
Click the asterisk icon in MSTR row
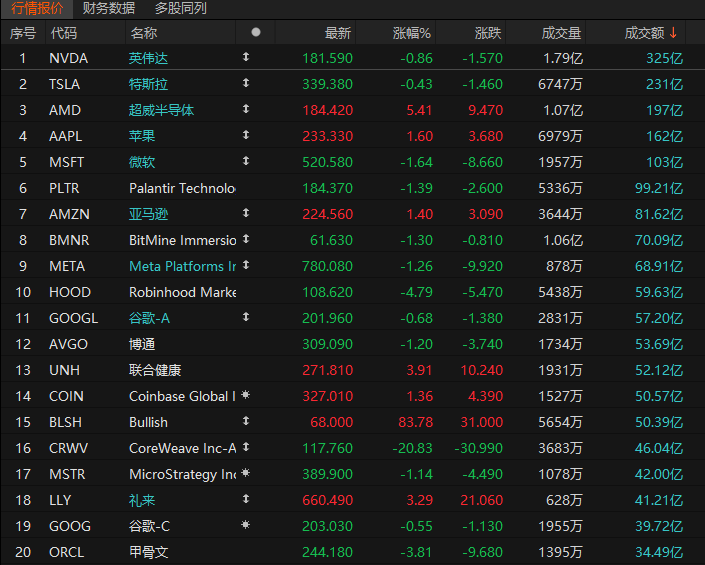(x=245, y=473)
